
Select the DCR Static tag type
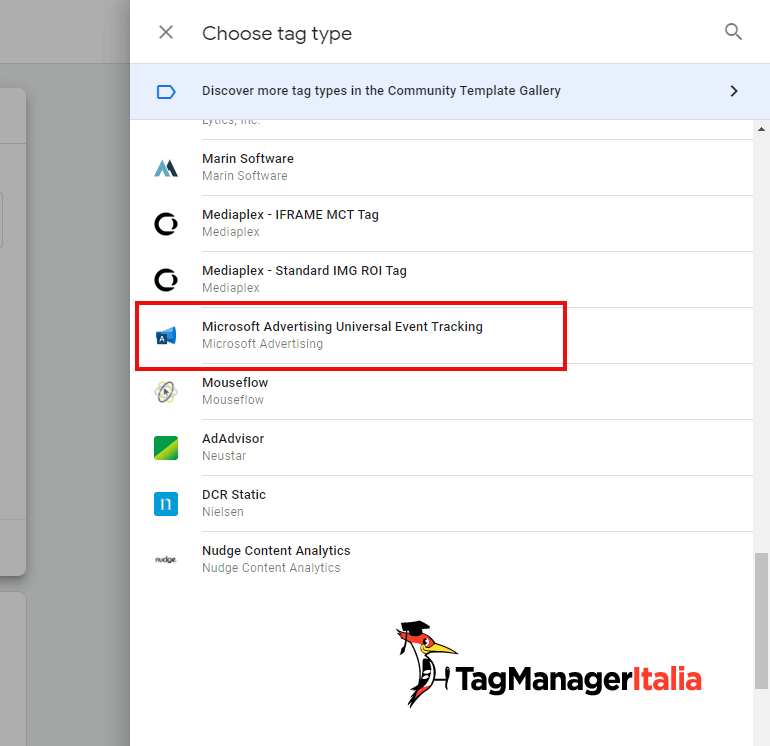pos(441,503)
